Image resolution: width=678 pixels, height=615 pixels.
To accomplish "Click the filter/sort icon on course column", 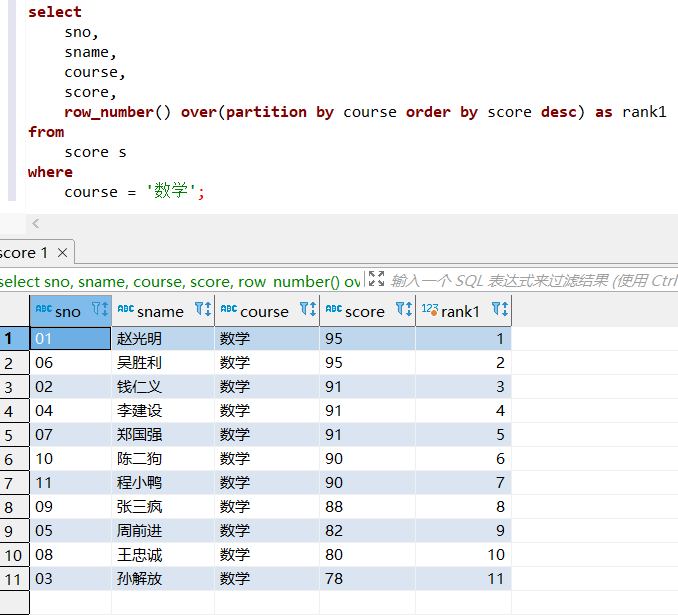I will pos(308,309).
